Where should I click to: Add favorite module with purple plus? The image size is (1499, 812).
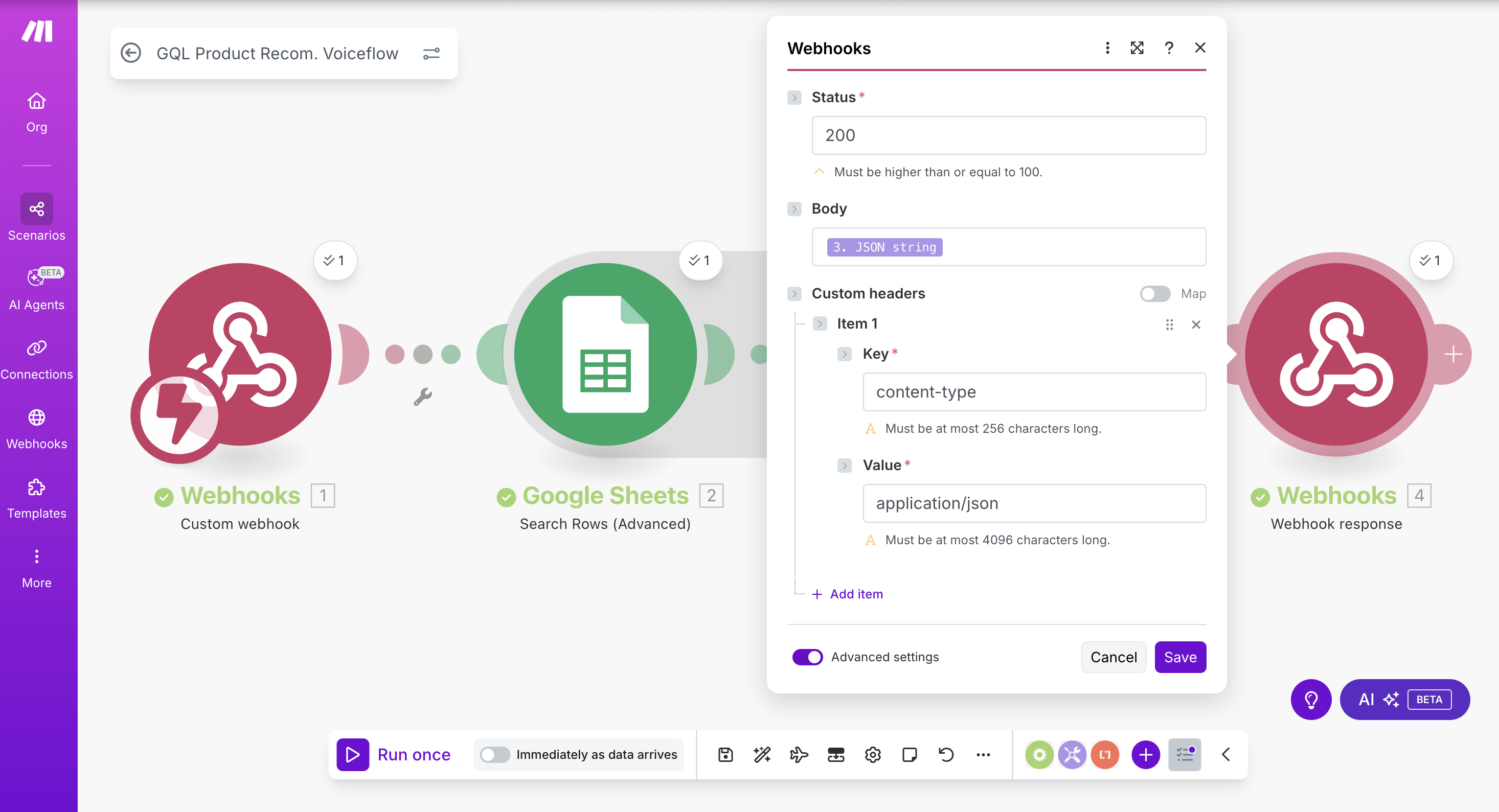[1145, 754]
